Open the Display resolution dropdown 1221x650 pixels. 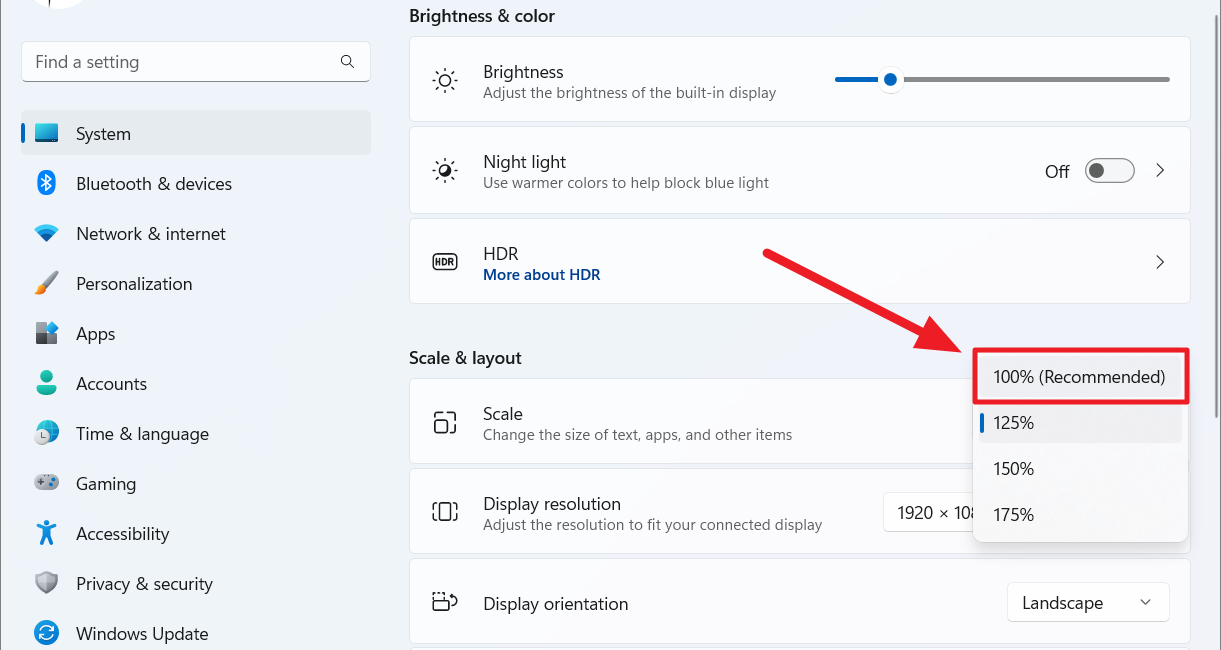click(928, 513)
